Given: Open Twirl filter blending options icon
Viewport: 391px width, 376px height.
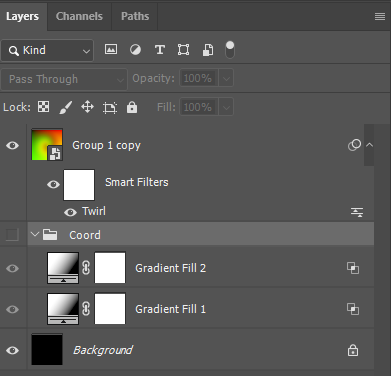Looking at the screenshot, I should coord(357,212).
